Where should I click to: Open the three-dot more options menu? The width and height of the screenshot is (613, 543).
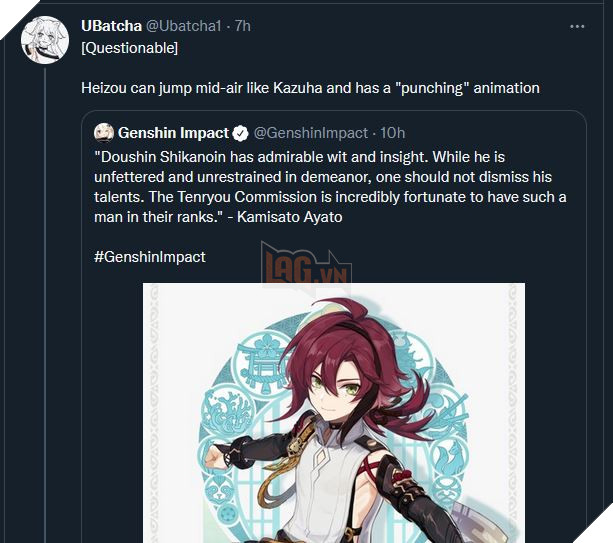[576, 25]
